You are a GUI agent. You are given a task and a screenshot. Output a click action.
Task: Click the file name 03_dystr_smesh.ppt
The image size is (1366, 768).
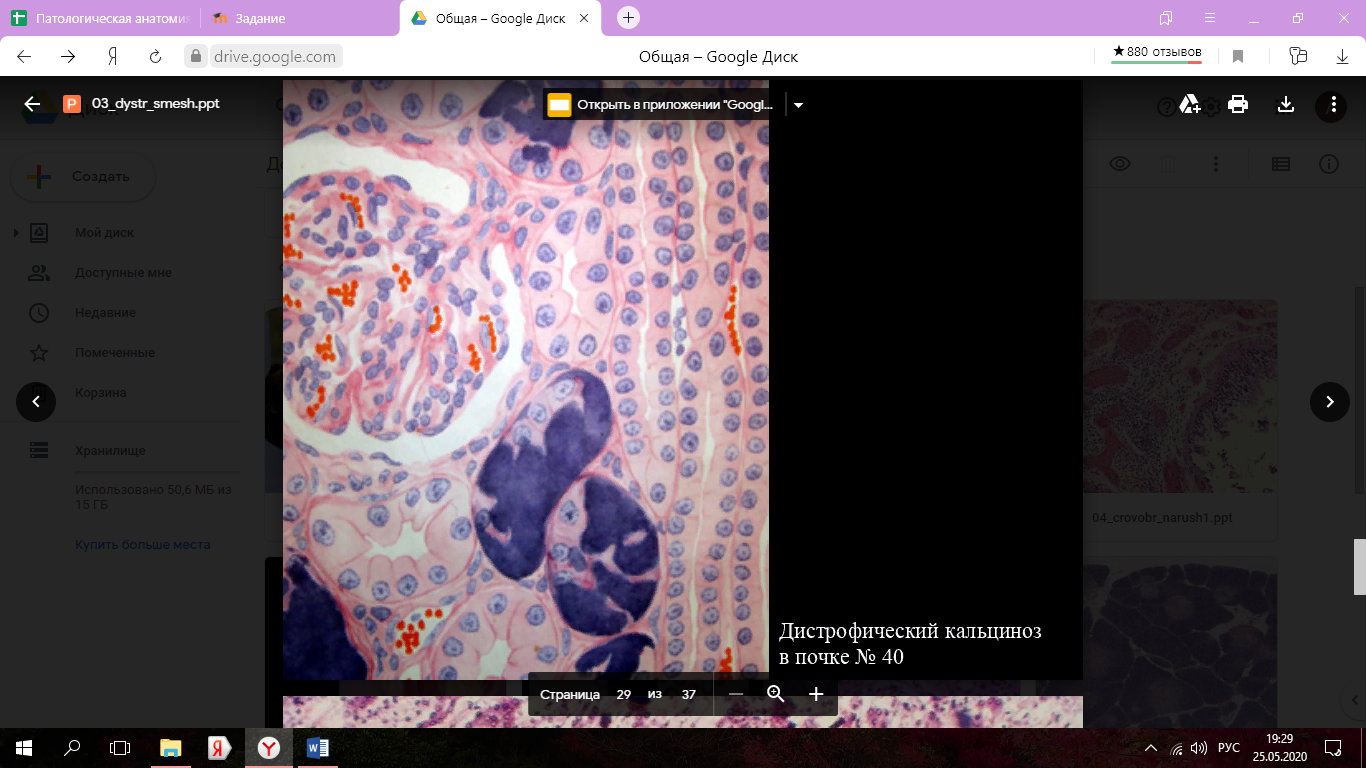(155, 104)
